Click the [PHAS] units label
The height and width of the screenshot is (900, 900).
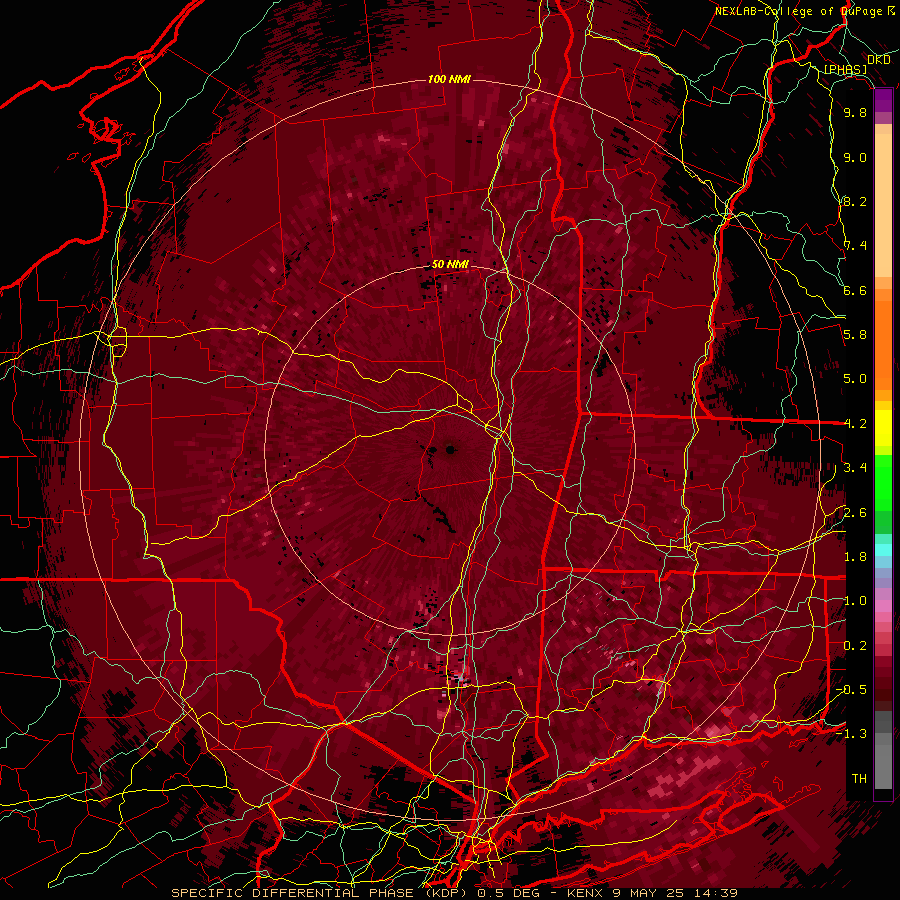[x=845, y=70]
